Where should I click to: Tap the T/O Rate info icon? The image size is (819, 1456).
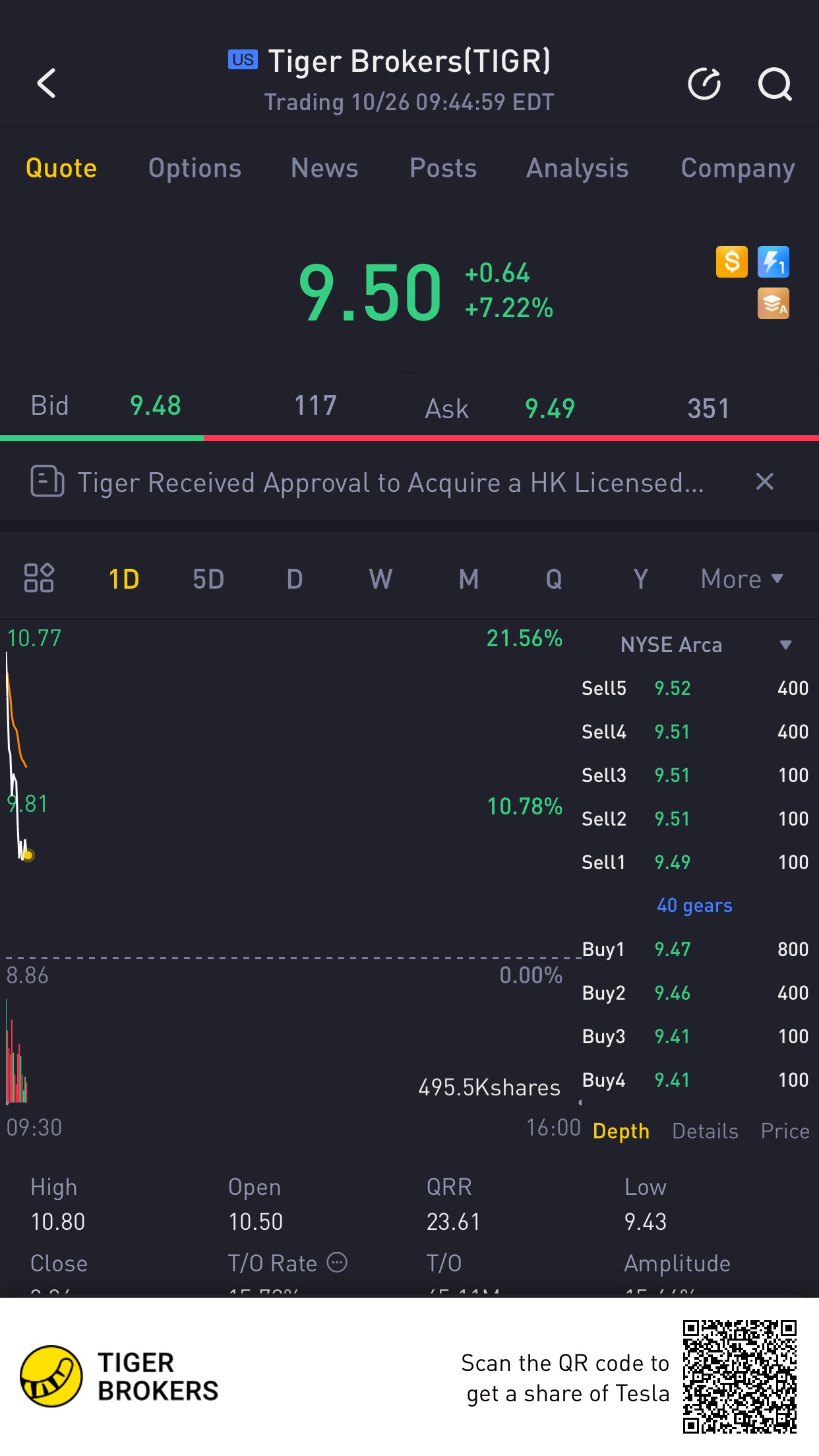337,1262
